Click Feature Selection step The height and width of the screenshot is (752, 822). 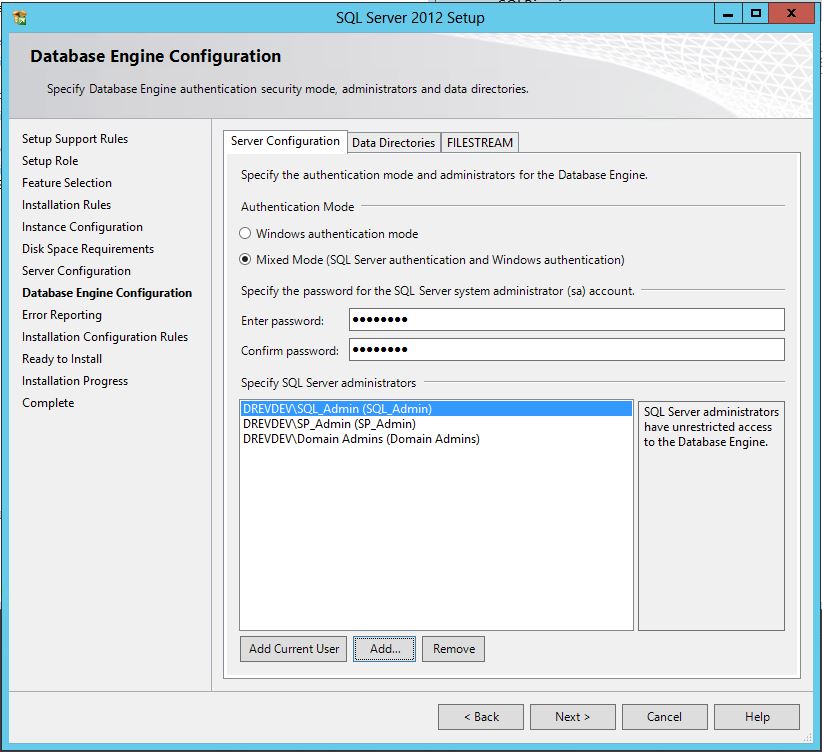(67, 183)
